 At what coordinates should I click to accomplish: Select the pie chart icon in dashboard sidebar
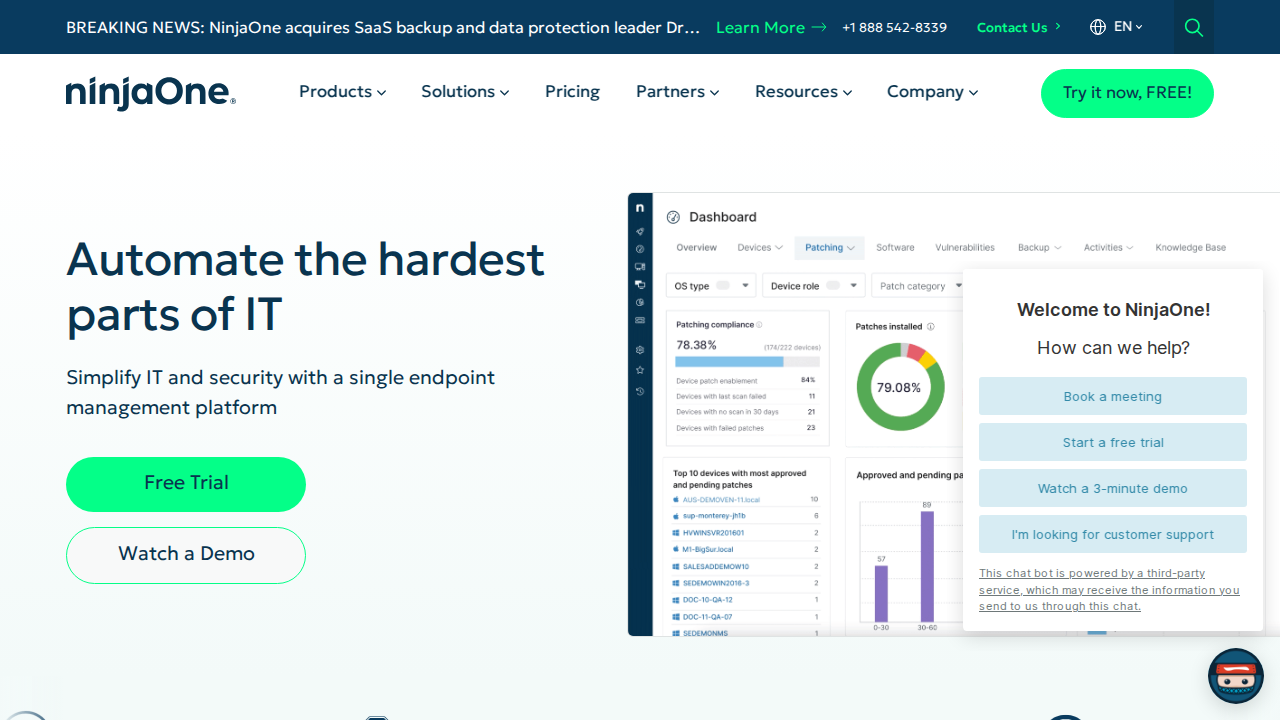(x=640, y=302)
